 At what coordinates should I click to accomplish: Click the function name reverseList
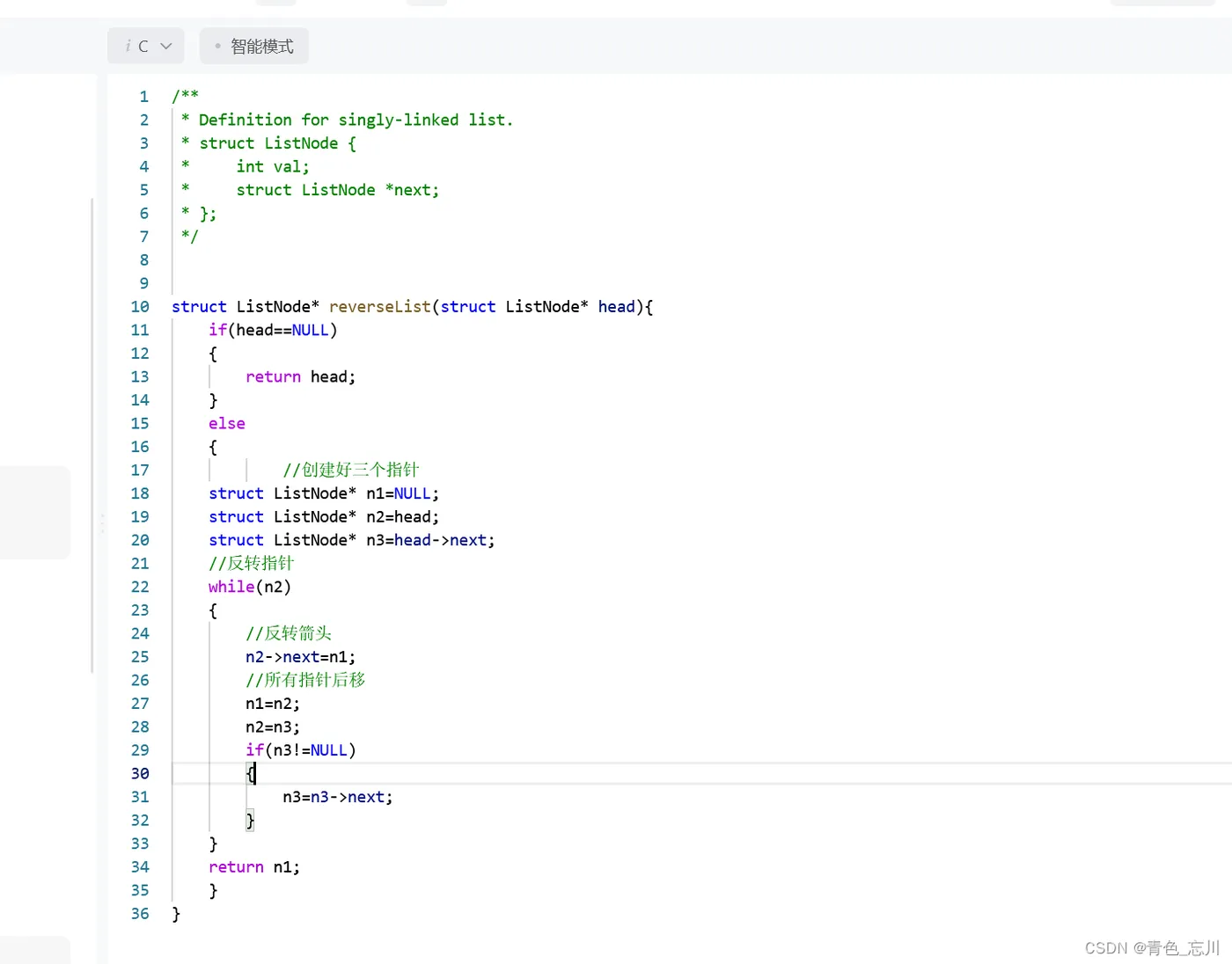coord(380,307)
